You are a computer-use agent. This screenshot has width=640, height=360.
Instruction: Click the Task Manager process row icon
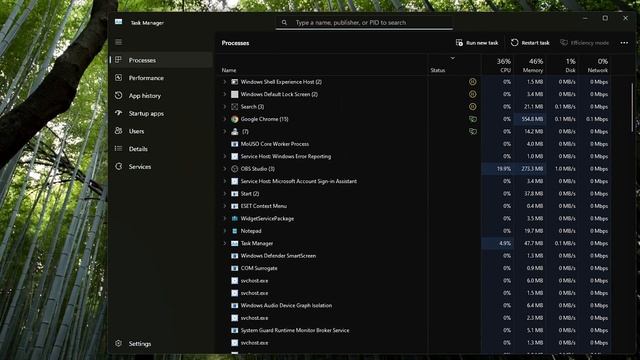(235, 243)
